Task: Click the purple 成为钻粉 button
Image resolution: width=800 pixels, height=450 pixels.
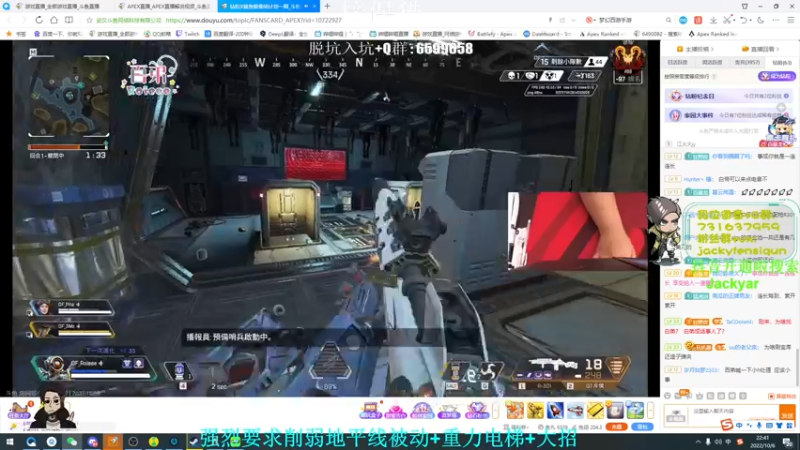Action: (x=776, y=77)
